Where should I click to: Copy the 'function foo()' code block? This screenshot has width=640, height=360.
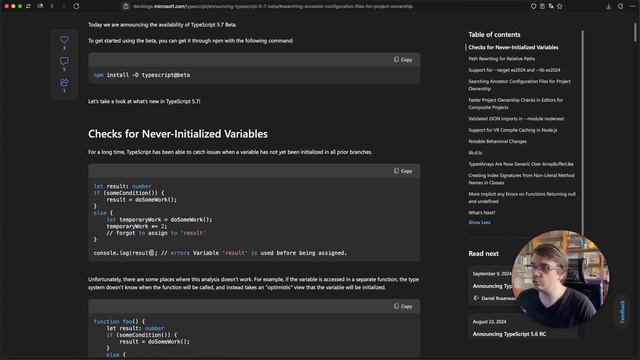[403, 306]
